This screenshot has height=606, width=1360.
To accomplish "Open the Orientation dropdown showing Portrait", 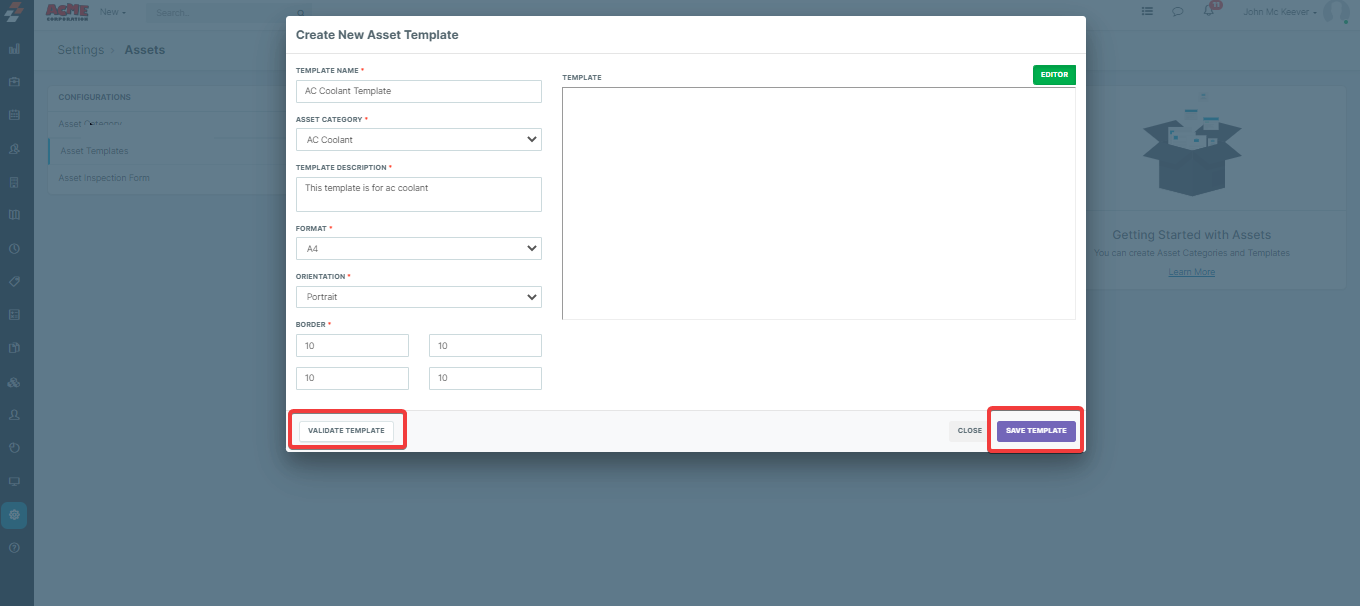I will tap(419, 297).
